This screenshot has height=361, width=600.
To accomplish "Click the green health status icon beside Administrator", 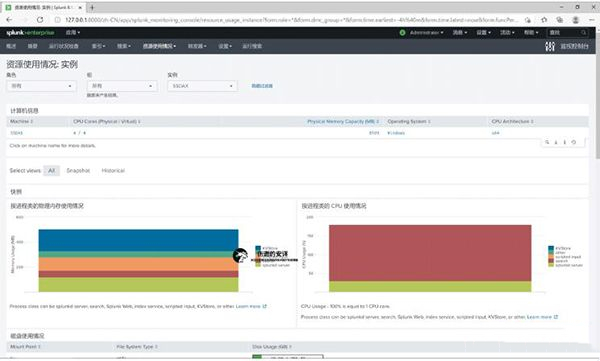I will pos(402,33).
